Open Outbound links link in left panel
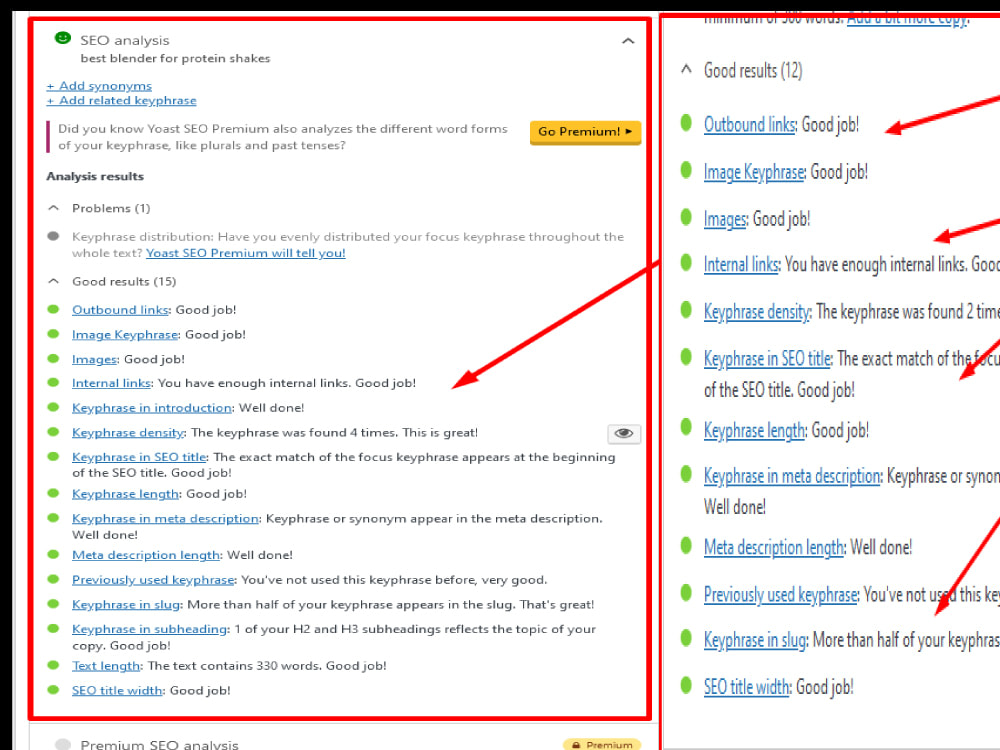The image size is (1000, 750). click(120, 309)
